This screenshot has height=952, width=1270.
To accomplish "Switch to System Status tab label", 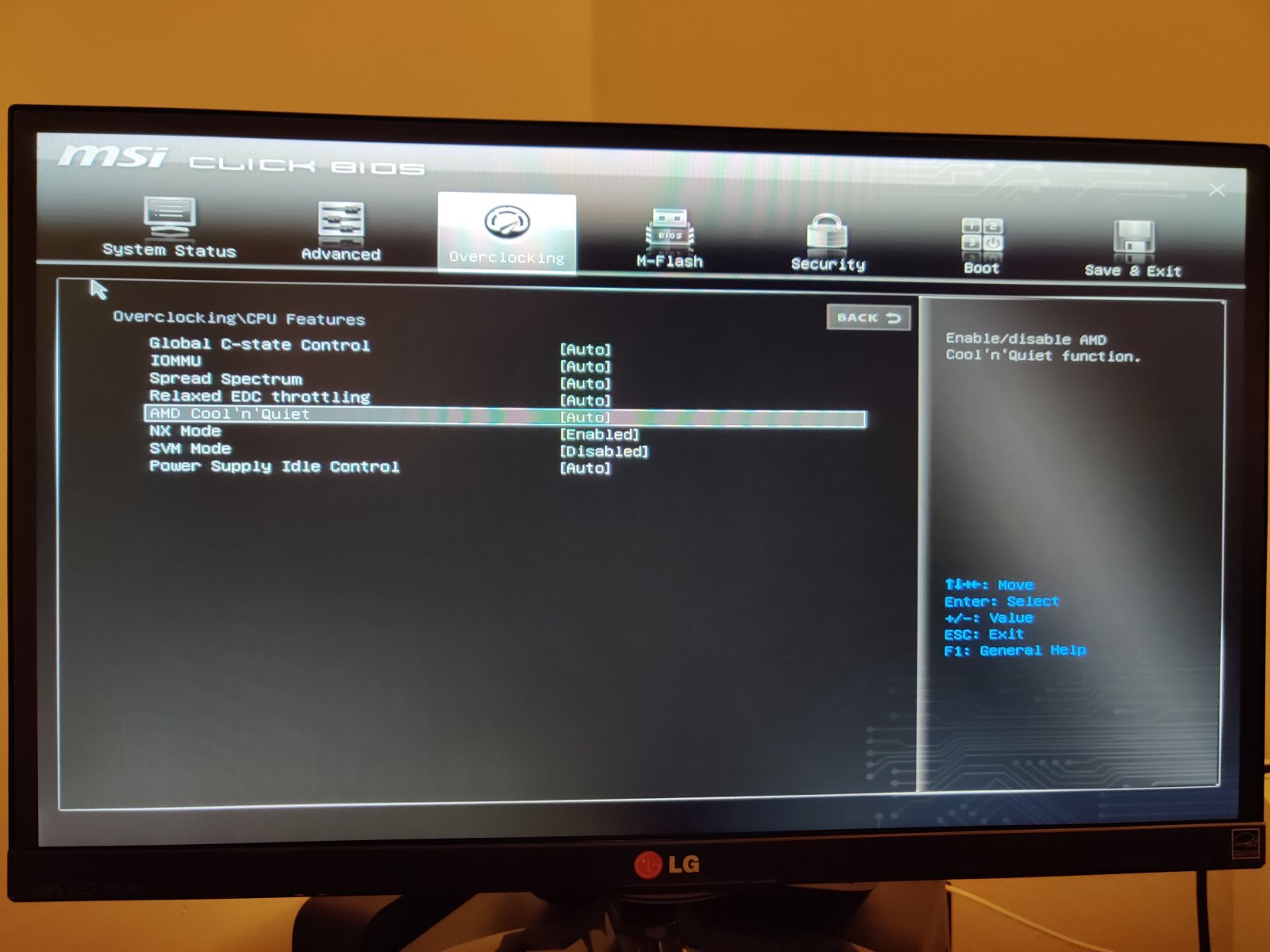I will 169,250.
